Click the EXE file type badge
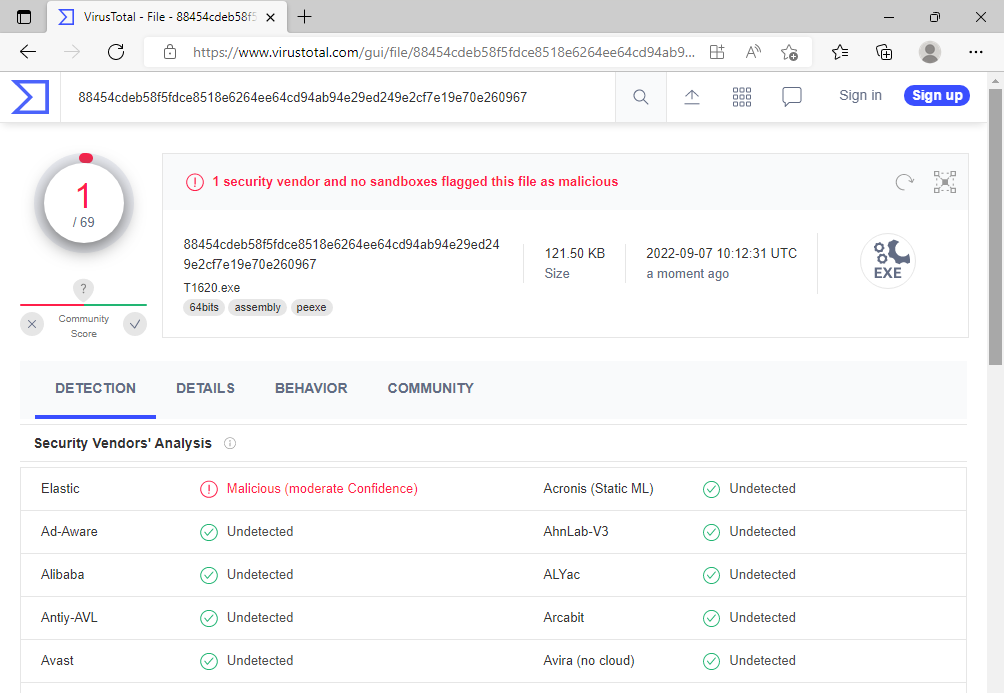This screenshot has width=1004, height=693. [x=888, y=260]
